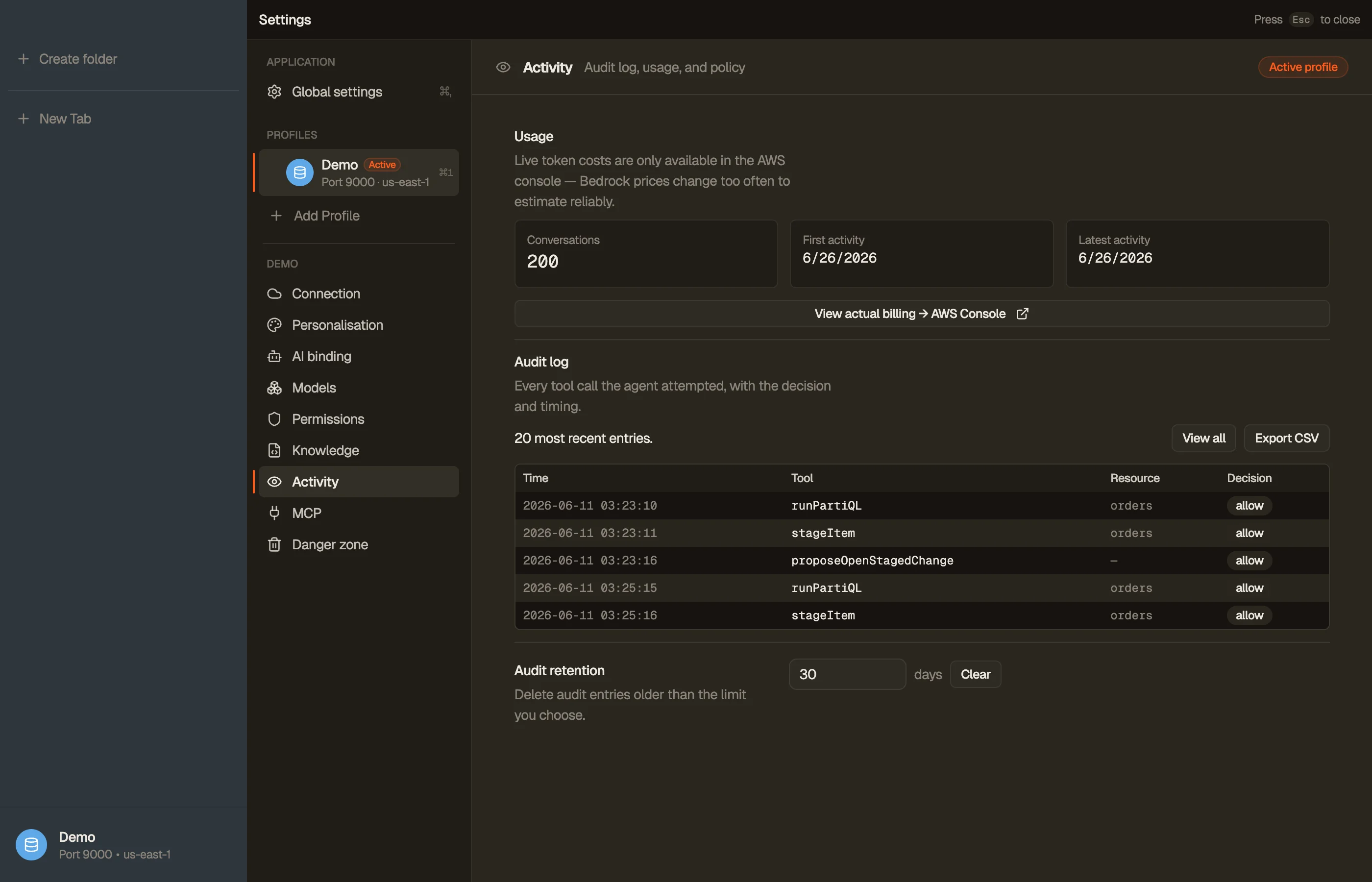Click the Active profile badge
The height and width of the screenshot is (882, 1372).
pos(1303,67)
